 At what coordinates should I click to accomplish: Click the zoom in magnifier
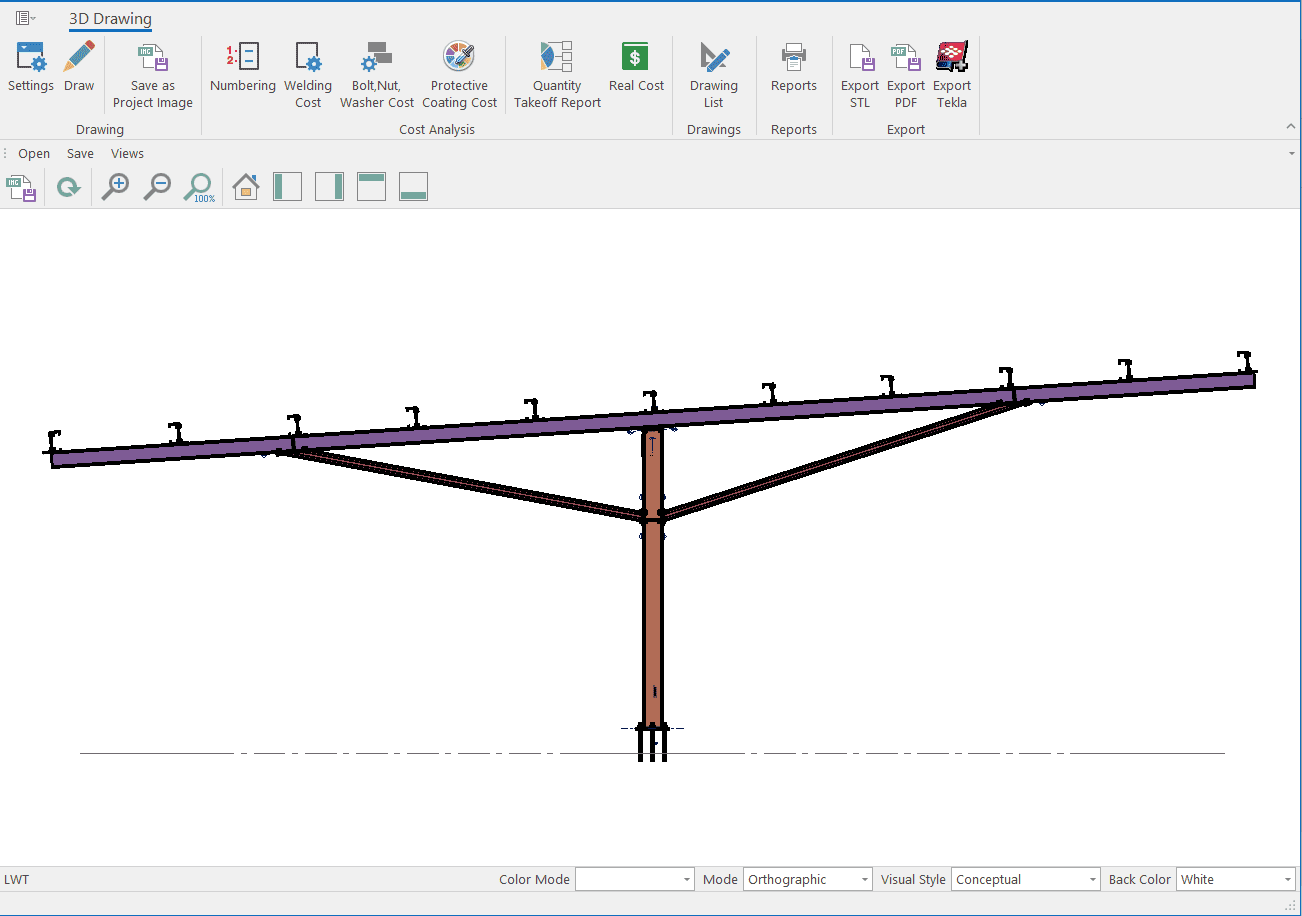coord(116,187)
